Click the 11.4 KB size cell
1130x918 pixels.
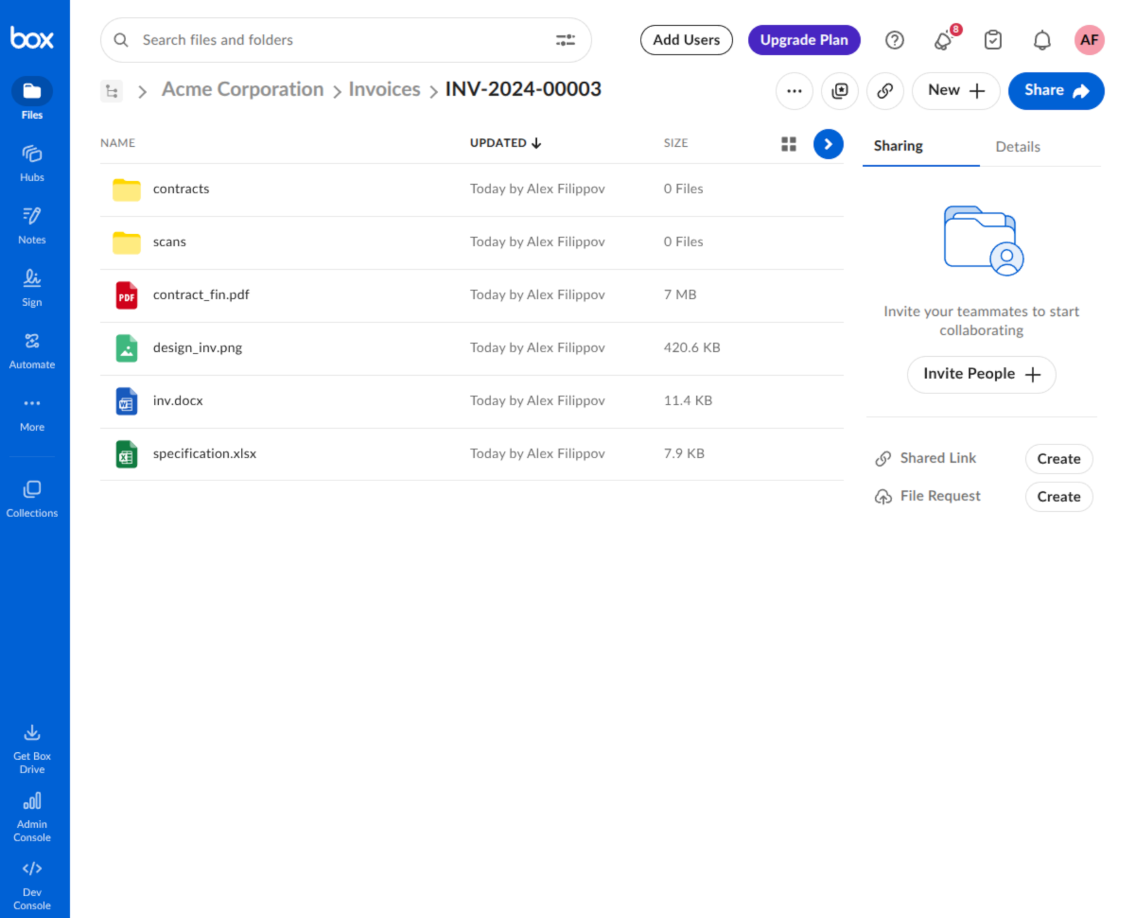pyautogui.click(x=688, y=401)
